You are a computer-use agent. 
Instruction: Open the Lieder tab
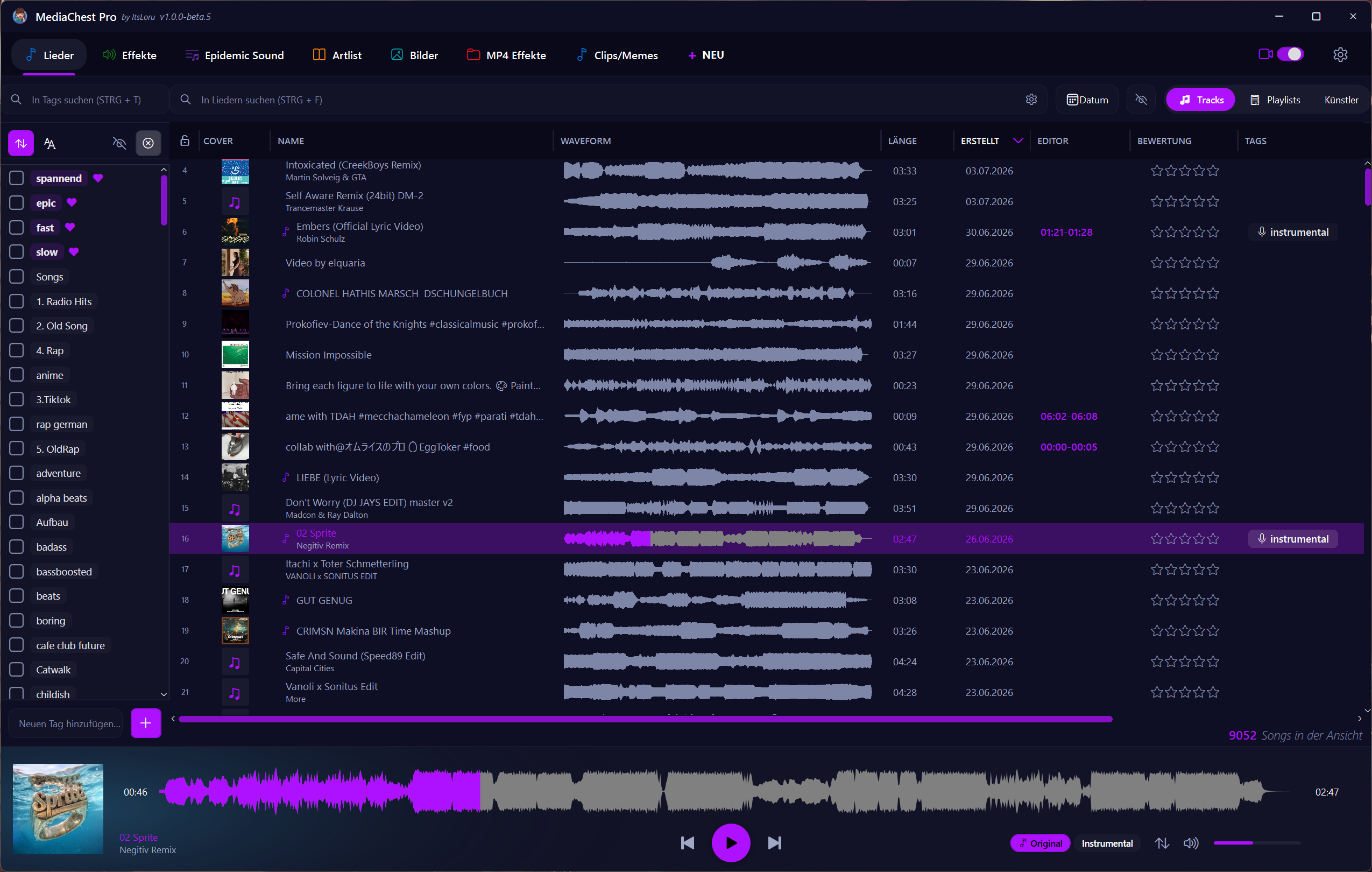pyautogui.click(x=49, y=55)
